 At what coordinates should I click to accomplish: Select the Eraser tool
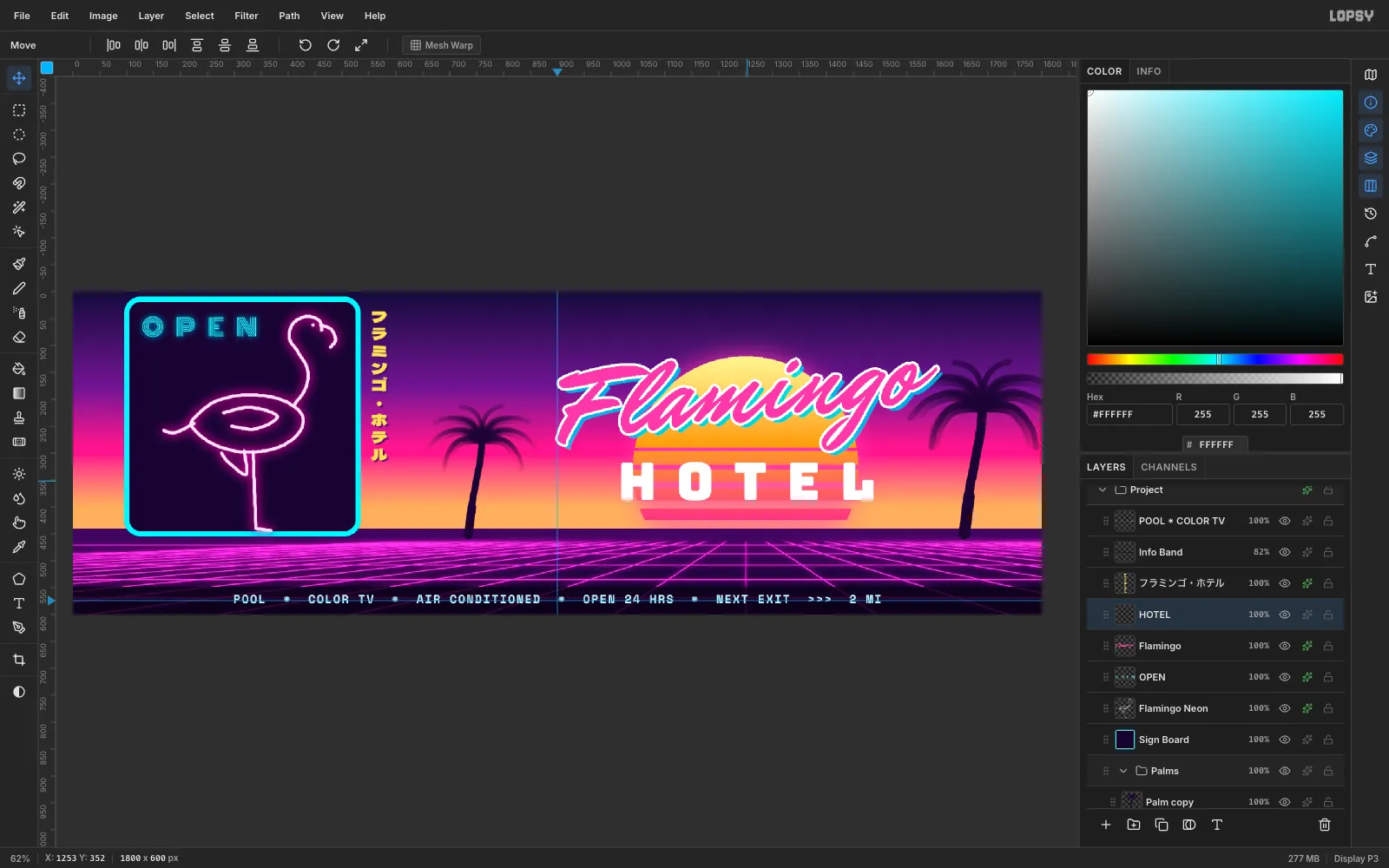pyautogui.click(x=19, y=337)
